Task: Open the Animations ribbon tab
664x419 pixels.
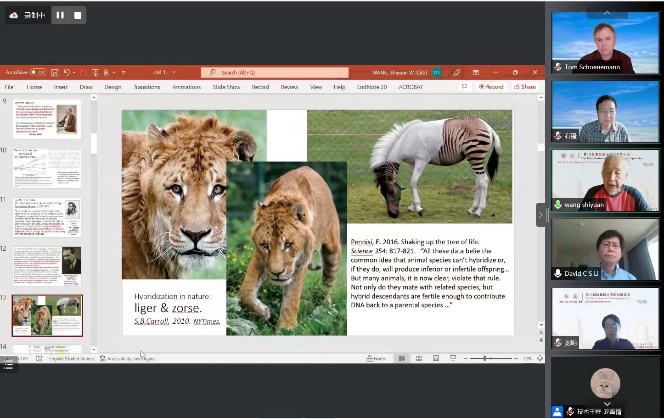Action: pyautogui.click(x=186, y=87)
